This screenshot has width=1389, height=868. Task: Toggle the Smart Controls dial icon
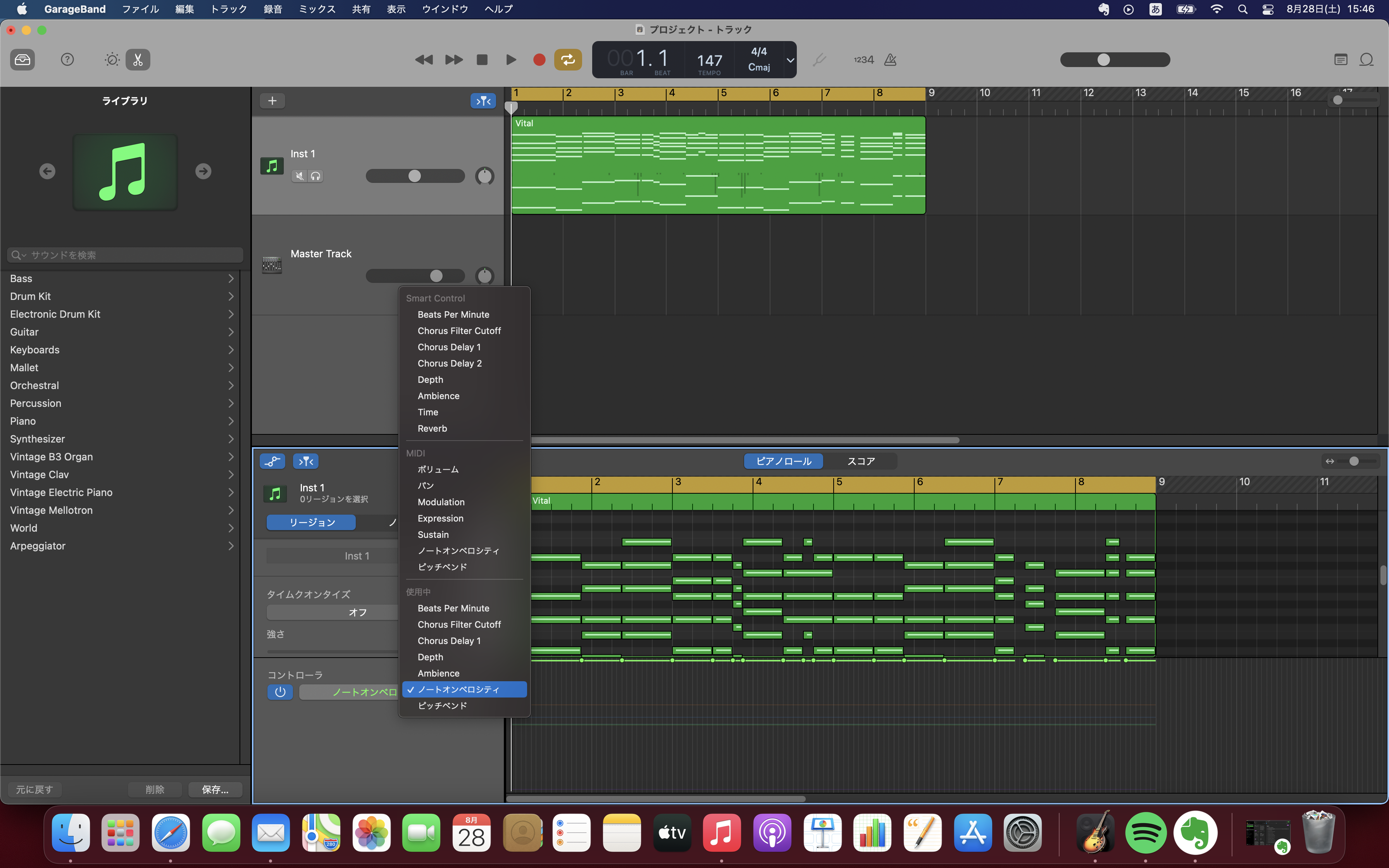point(112,60)
